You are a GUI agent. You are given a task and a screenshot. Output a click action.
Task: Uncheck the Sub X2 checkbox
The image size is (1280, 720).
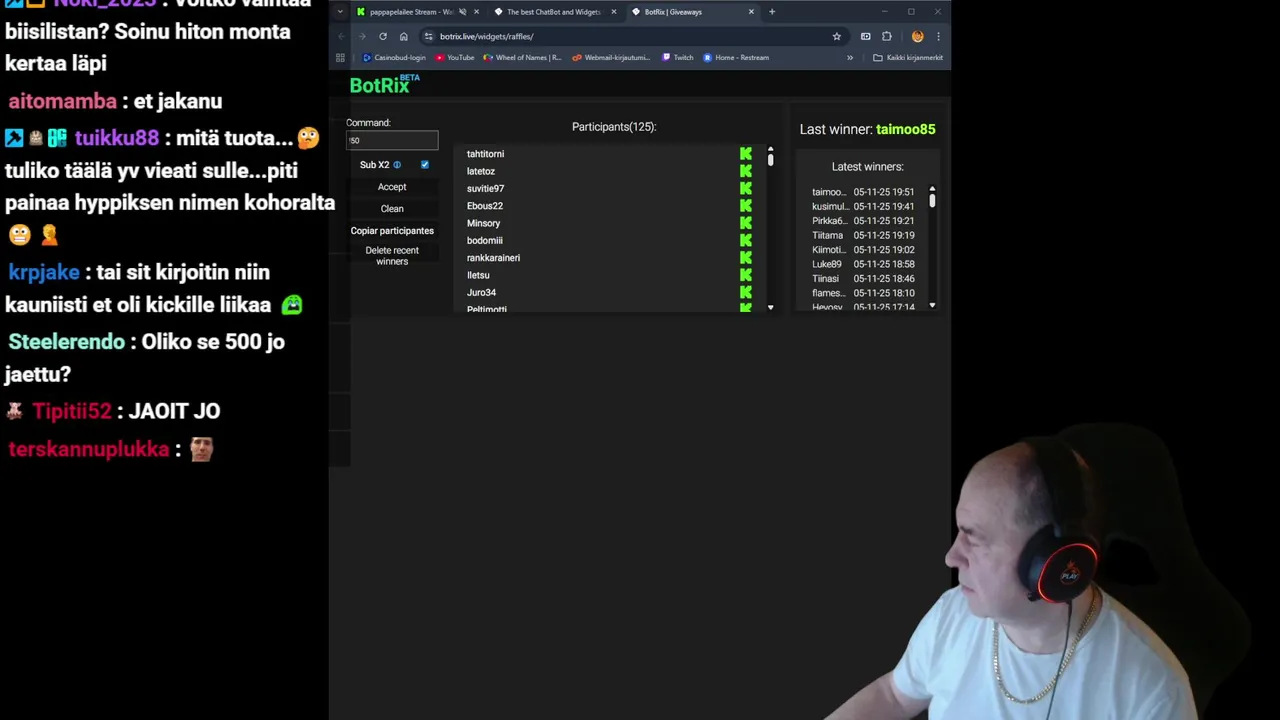[425, 165]
